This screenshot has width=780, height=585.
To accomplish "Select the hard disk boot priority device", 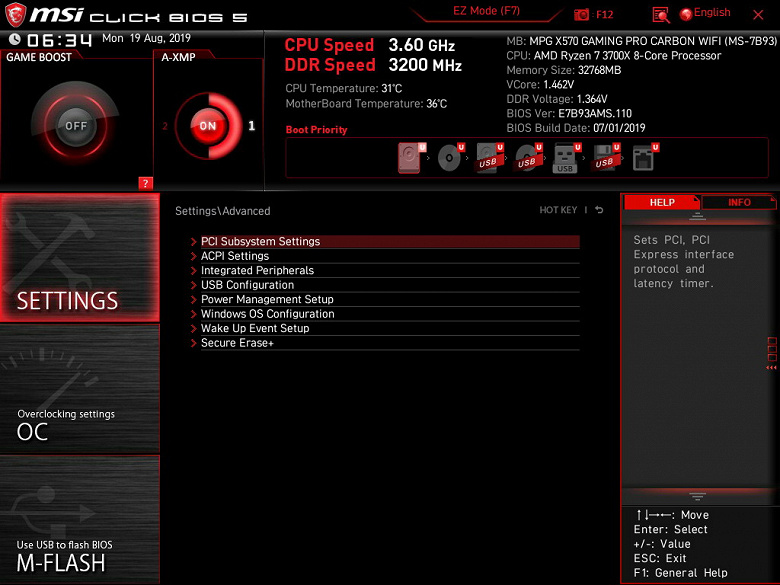I will (x=410, y=158).
